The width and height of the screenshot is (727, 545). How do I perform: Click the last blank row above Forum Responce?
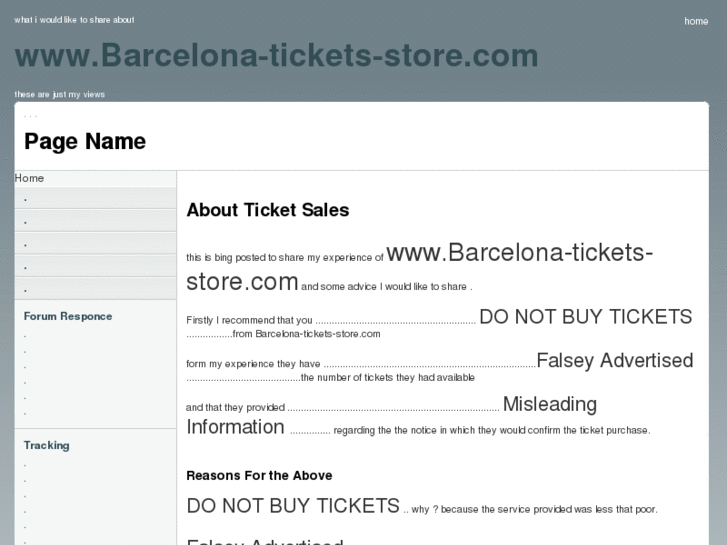95,289
